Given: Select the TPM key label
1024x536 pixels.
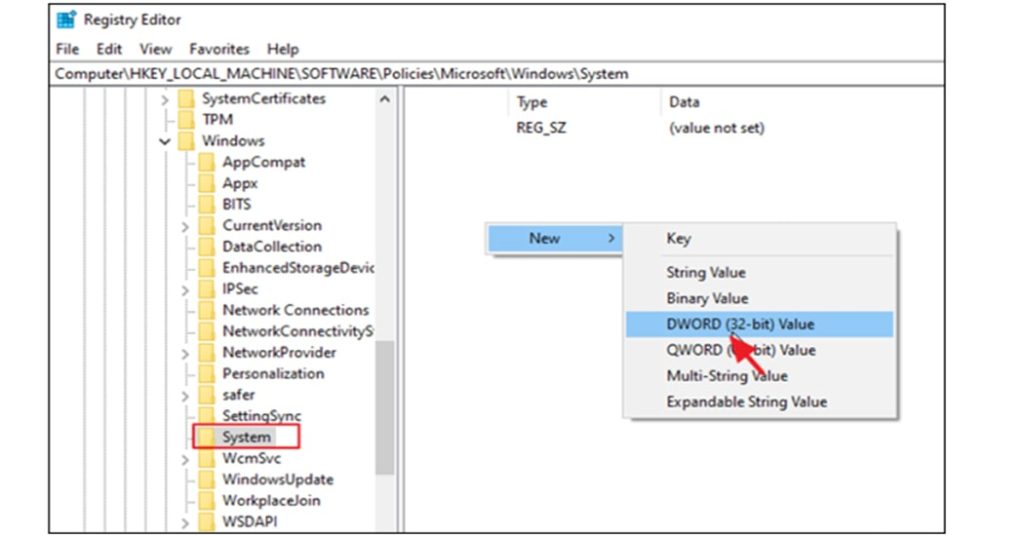Looking at the screenshot, I should (217, 119).
